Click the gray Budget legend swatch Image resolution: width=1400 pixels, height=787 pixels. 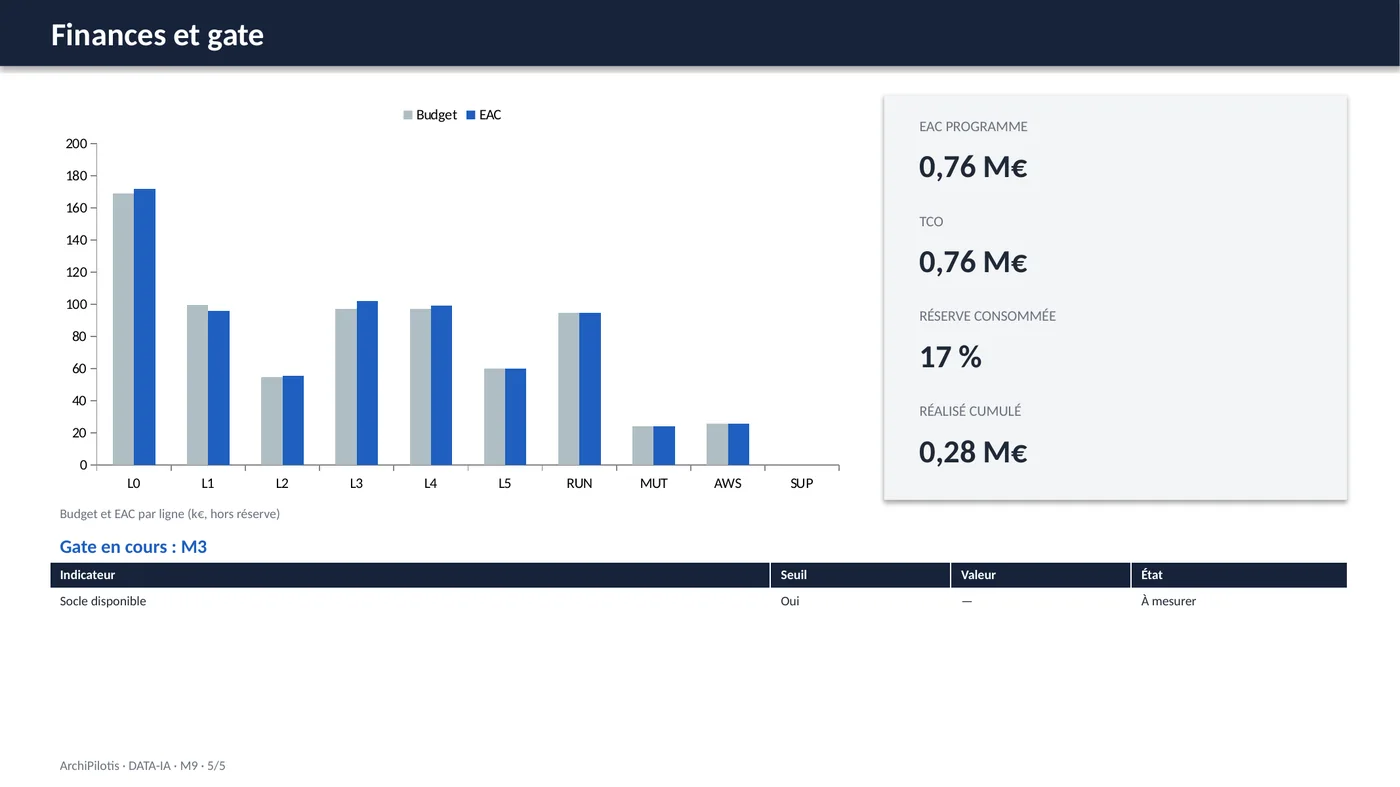[x=408, y=115]
